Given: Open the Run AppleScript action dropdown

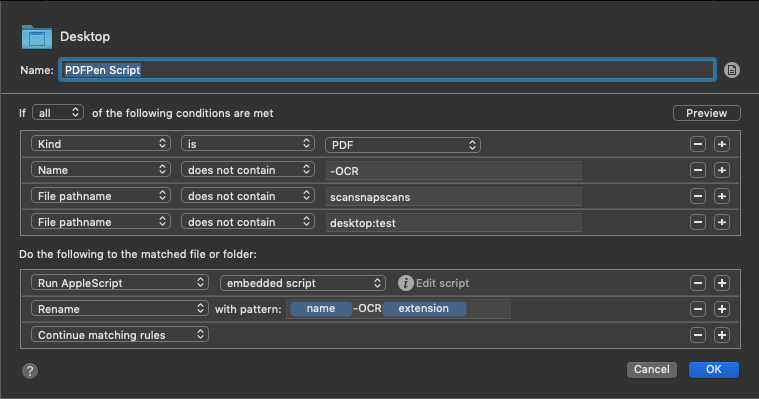Looking at the screenshot, I should click(x=120, y=283).
